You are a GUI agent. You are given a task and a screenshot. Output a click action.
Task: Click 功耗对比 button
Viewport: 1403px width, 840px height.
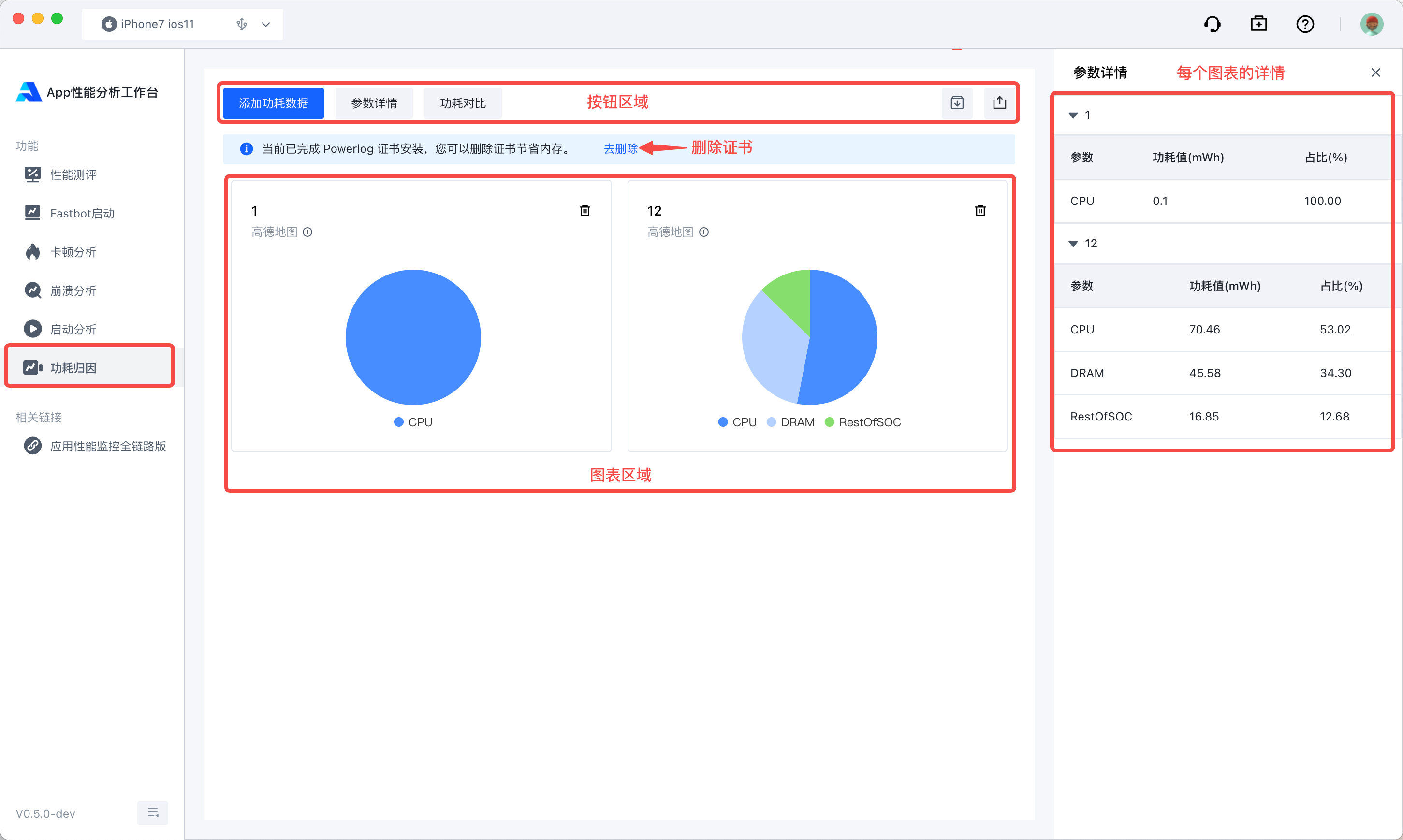point(463,103)
